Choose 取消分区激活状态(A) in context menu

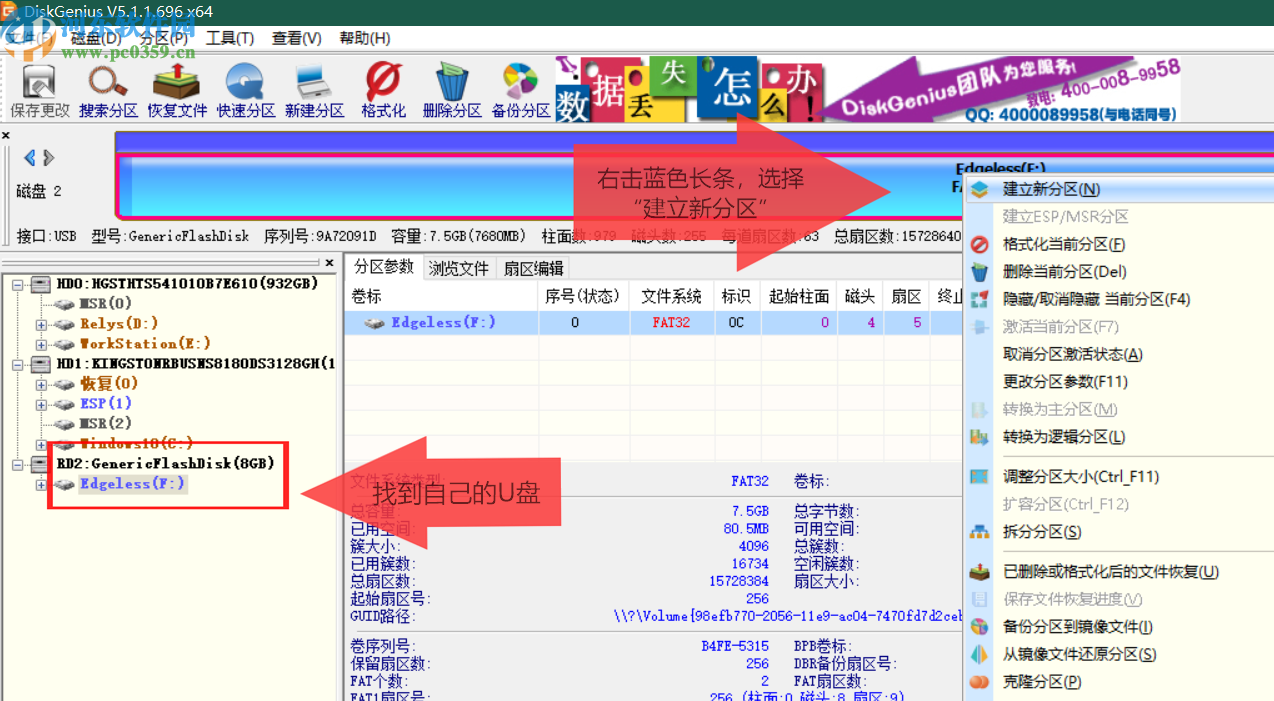click(1073, 354)
